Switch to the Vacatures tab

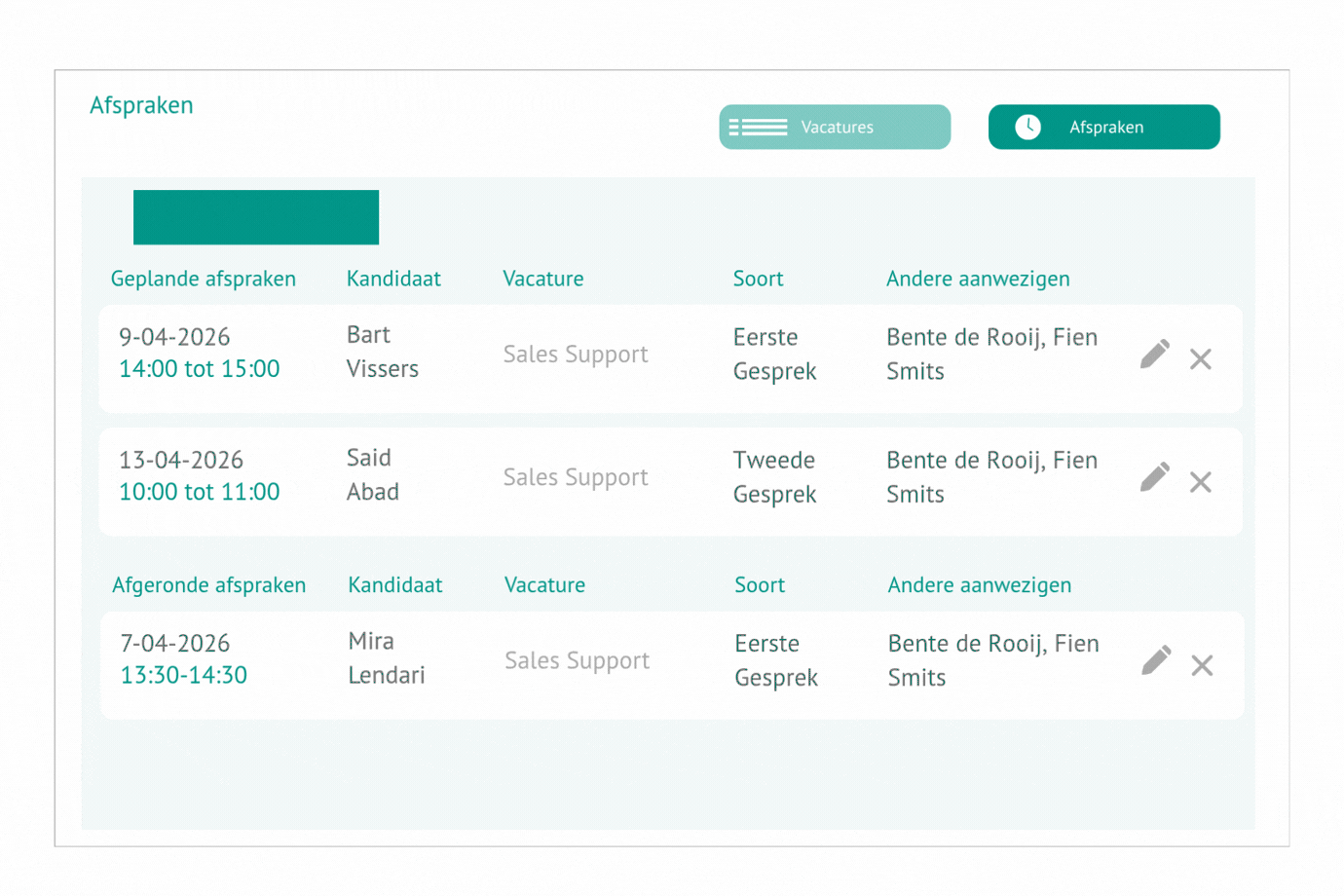[x=835, y=128]
